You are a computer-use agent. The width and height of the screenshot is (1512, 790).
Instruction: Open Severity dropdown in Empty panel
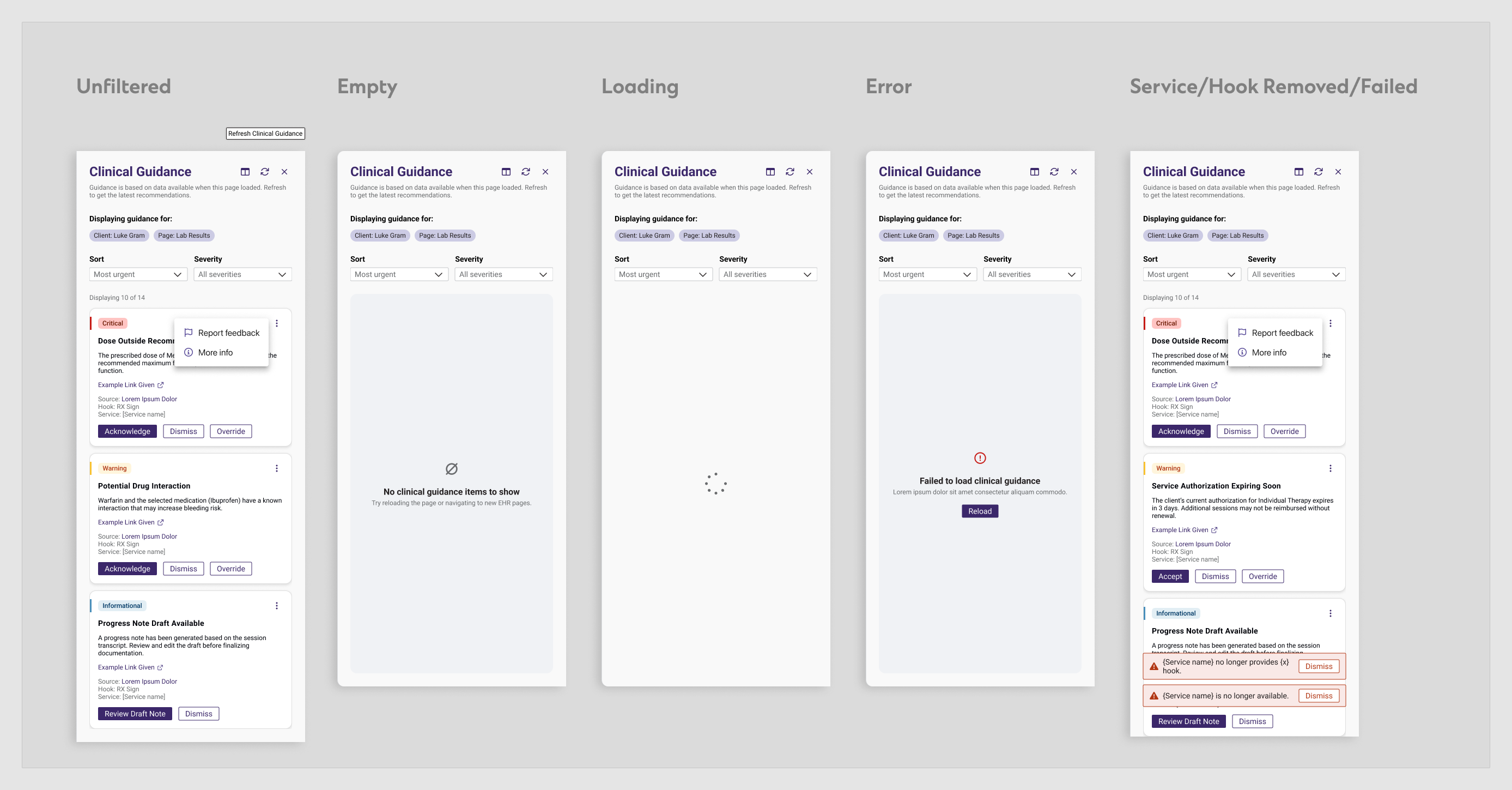point(503,274)
